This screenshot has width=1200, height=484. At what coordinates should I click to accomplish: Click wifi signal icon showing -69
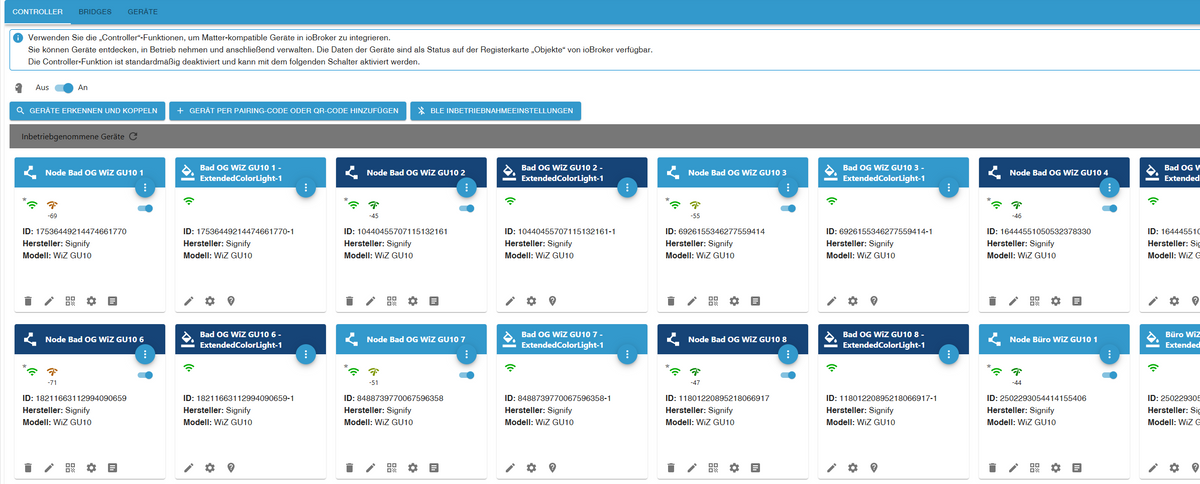[52, 205]
